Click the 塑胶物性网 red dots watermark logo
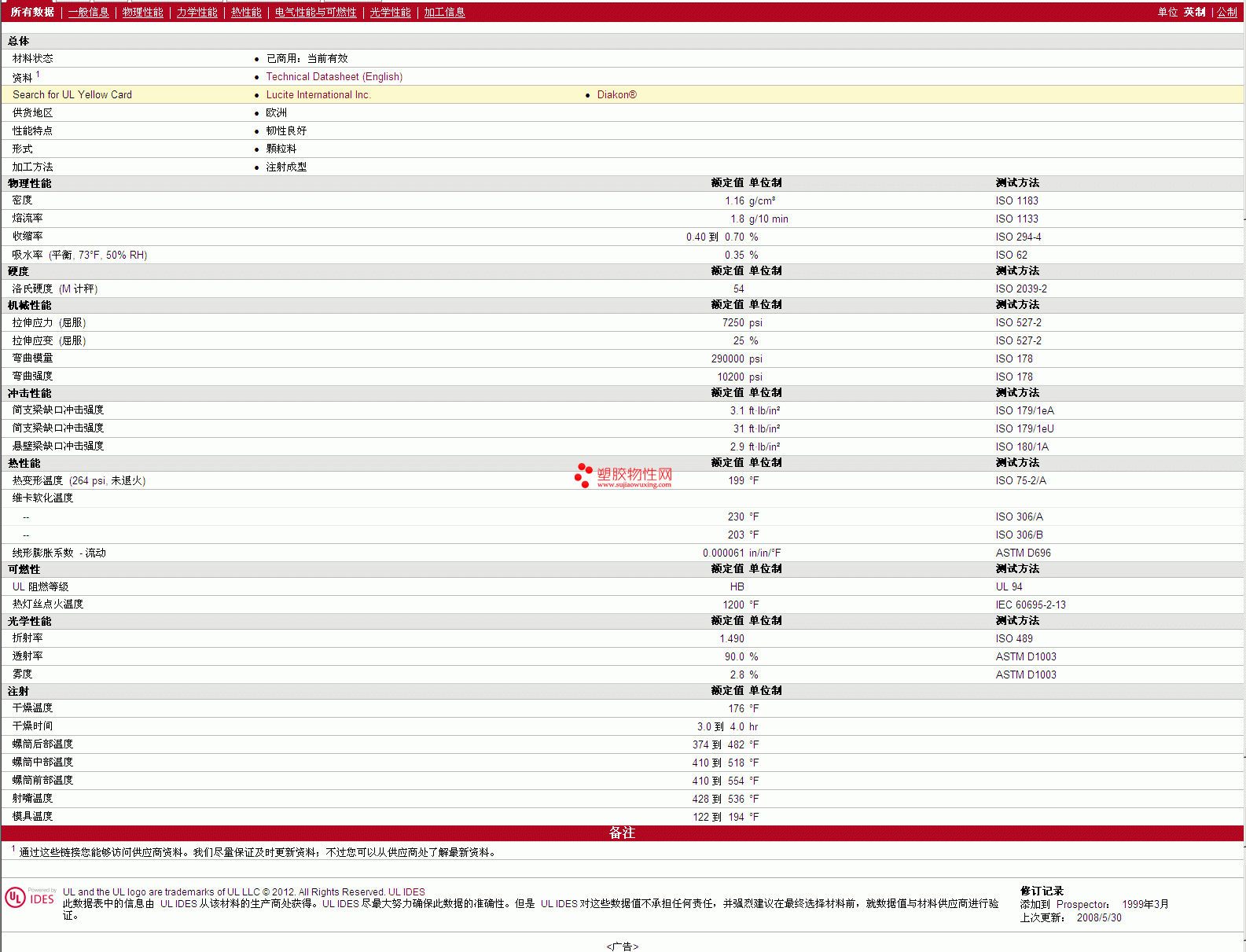This screenshot has width=1246, height=952. pyautogui.click(x=583, y=475)
